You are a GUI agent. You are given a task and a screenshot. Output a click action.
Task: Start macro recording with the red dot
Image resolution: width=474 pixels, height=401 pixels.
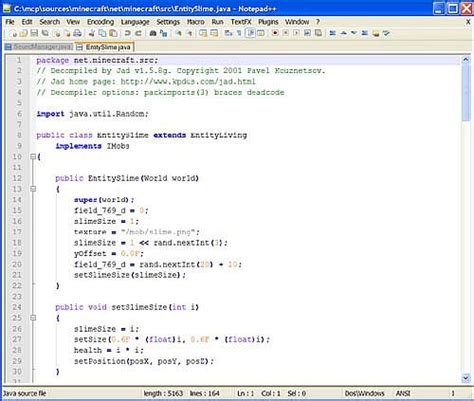(x=275, y=33)
